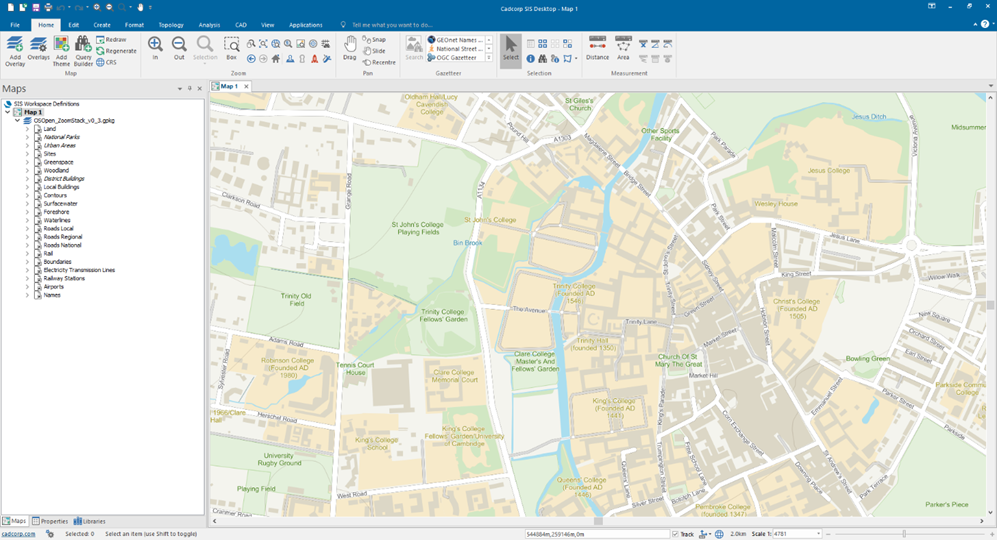
Task: Switch to the Analysis ribbon tab
Action: [x=209, y=25]
